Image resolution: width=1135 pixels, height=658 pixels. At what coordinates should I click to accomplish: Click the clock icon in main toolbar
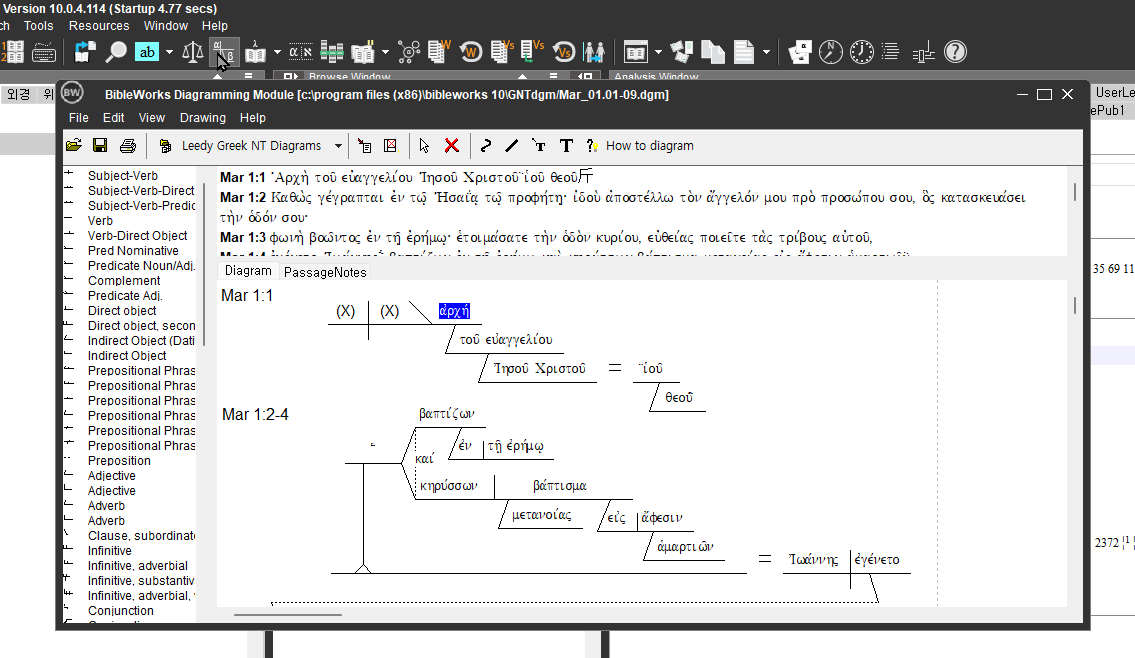(861, 51)
